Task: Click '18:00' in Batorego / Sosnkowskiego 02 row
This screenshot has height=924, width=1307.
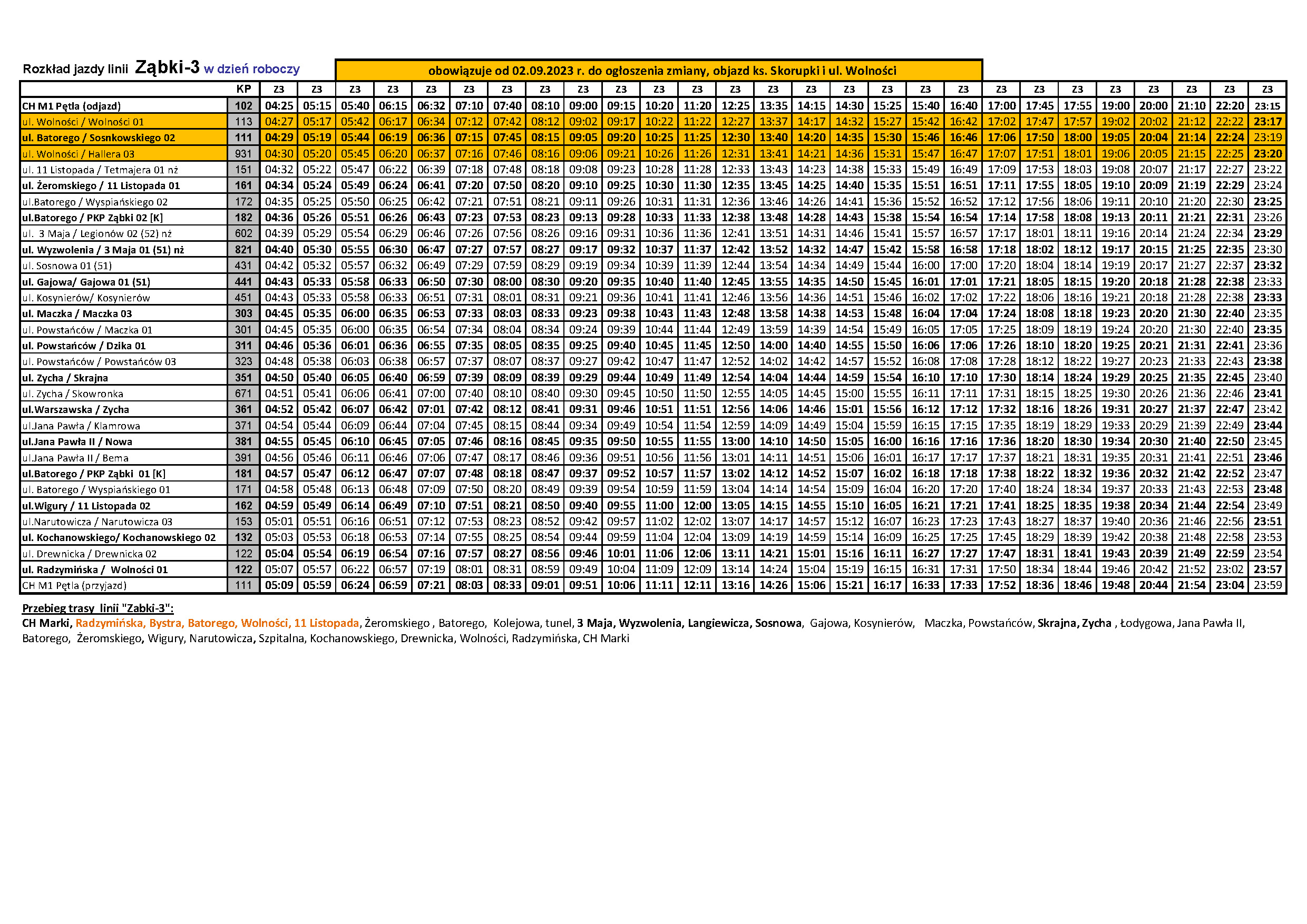Action: tap(1077, 137)
